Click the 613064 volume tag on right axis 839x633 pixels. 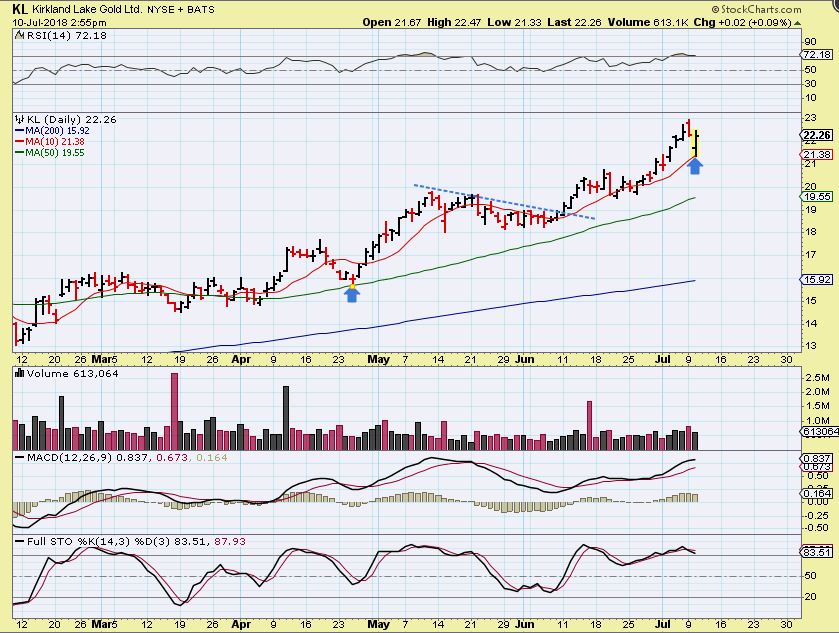tap(819, 432)
